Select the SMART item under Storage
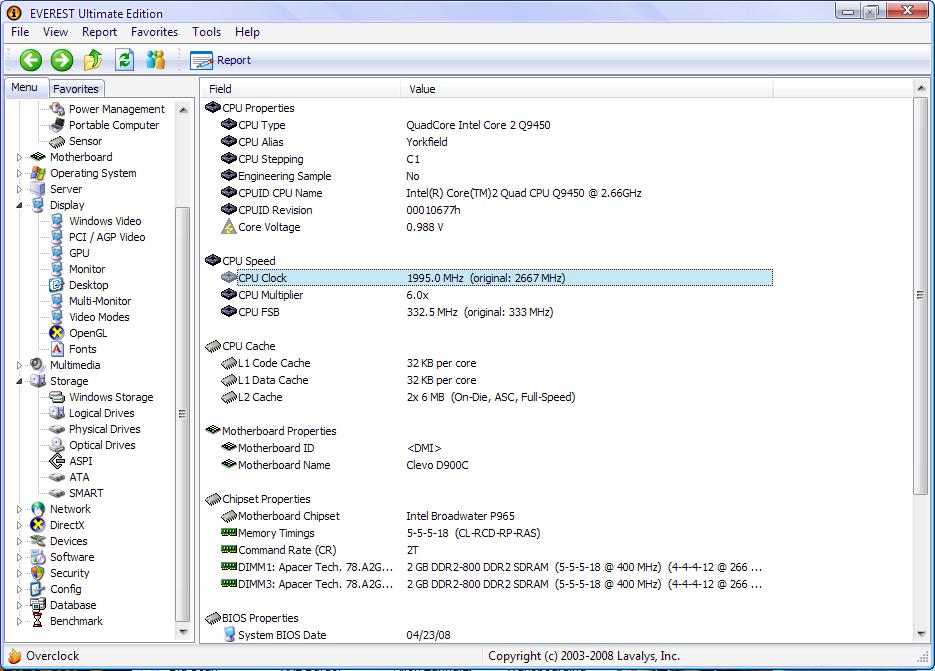935x671 pixels. point(85,493)
